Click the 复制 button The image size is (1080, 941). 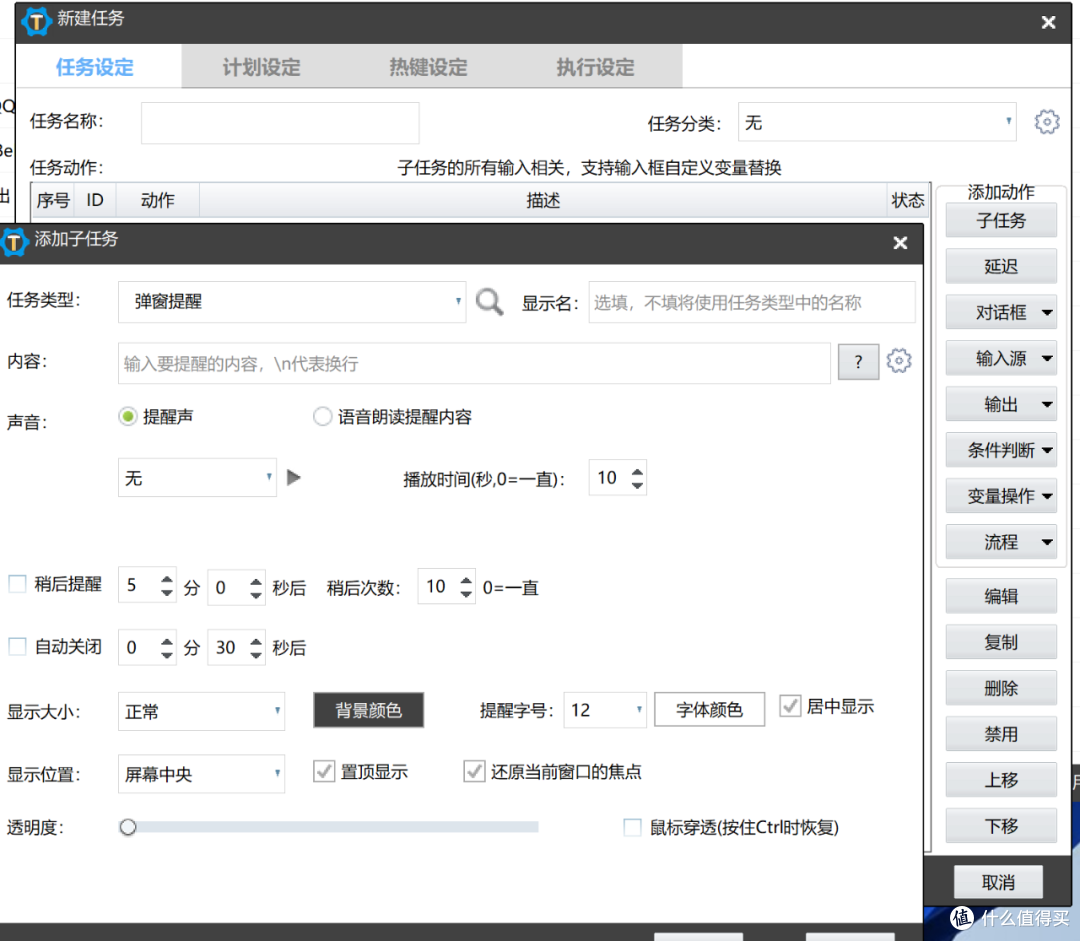coord(1001,642)
